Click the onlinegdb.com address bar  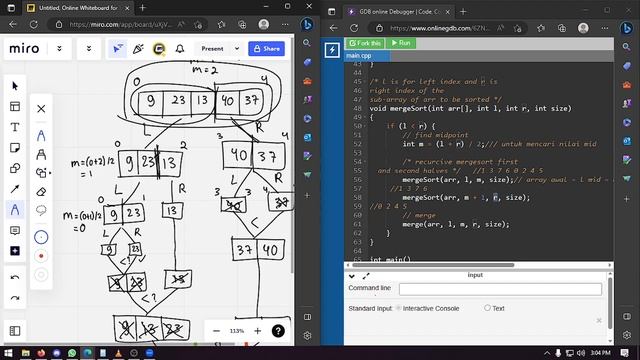click(439, 28)
